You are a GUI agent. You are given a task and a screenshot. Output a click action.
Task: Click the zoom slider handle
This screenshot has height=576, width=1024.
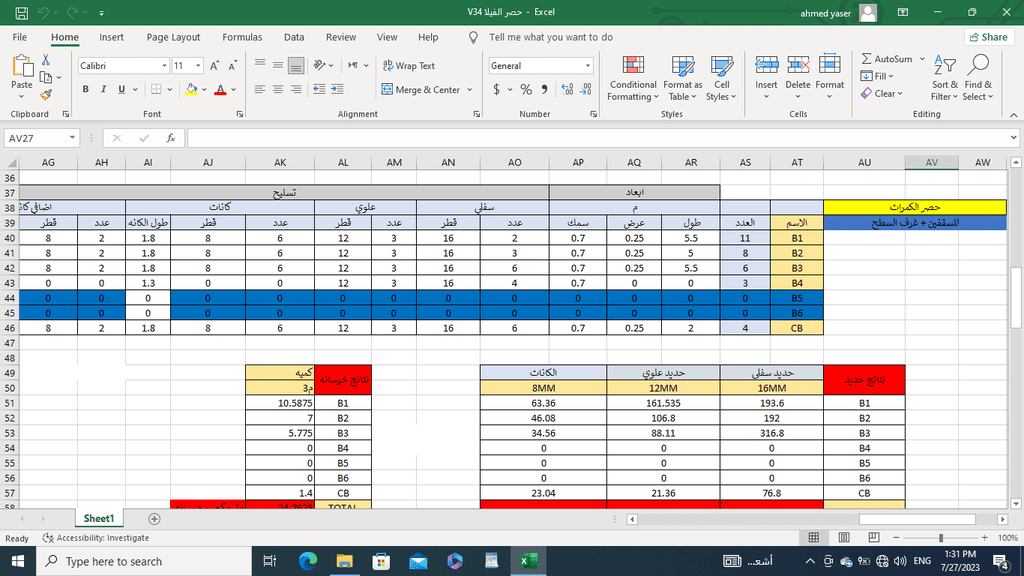(x=941, y=537)
